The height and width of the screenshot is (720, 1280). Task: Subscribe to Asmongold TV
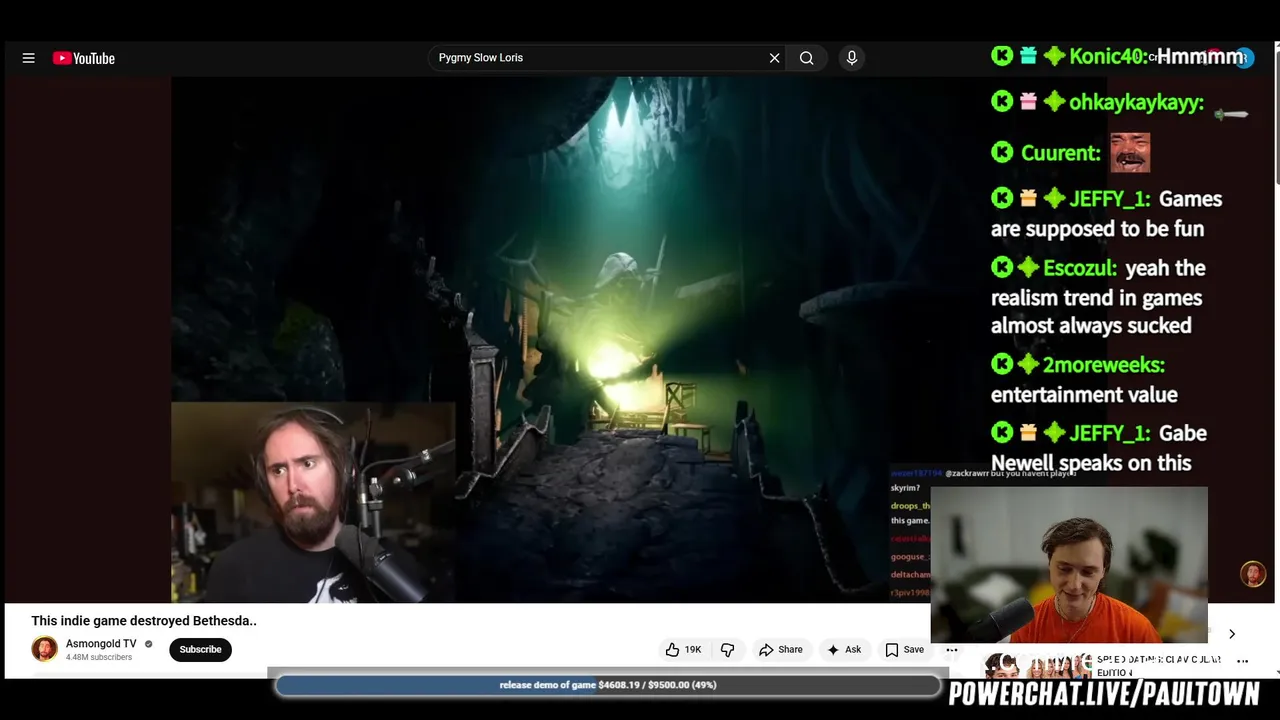point(200,649)
